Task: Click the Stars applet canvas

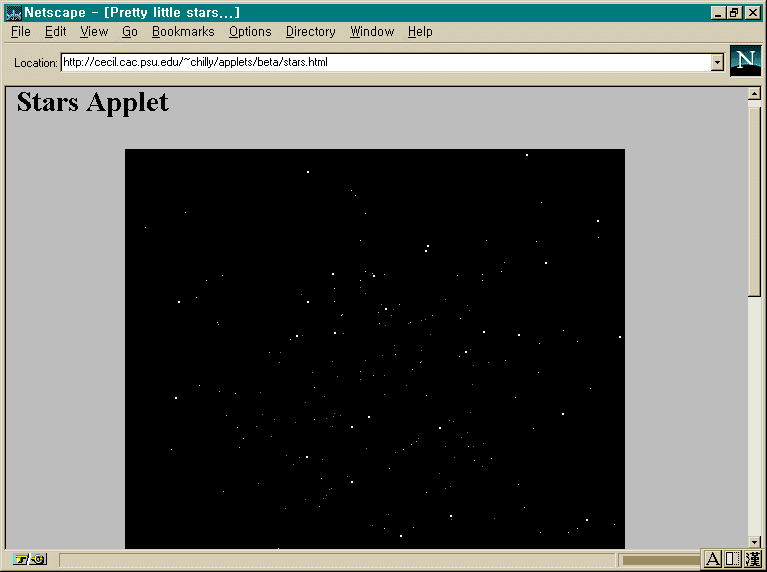Action: [x=375, y=348]
